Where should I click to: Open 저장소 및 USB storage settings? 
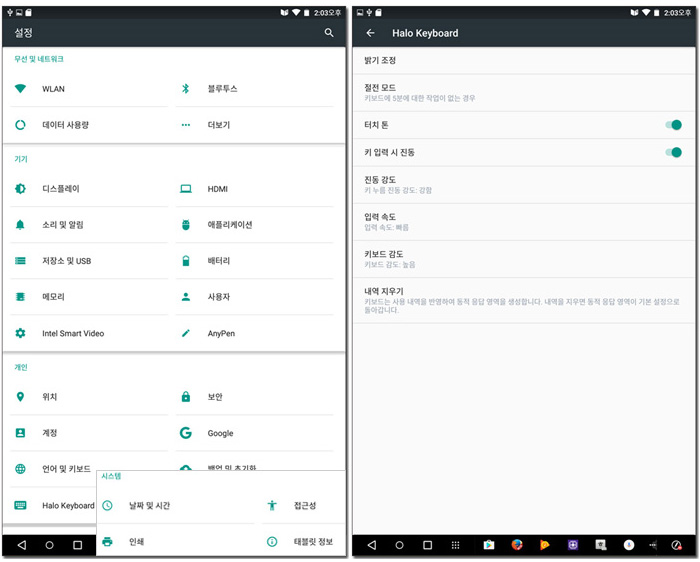89,261
